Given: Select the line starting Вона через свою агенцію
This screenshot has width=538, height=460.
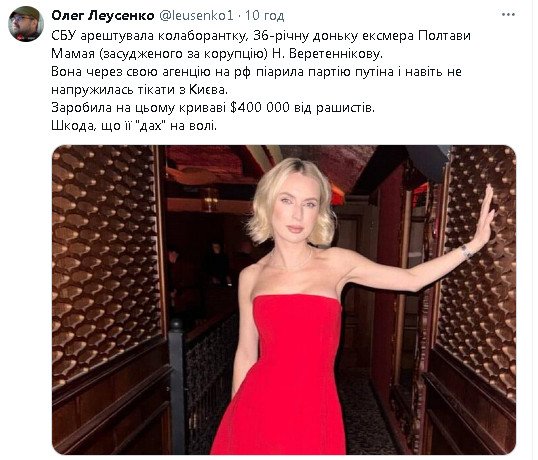Looking at the screenshot, I should tap(256, 72).
